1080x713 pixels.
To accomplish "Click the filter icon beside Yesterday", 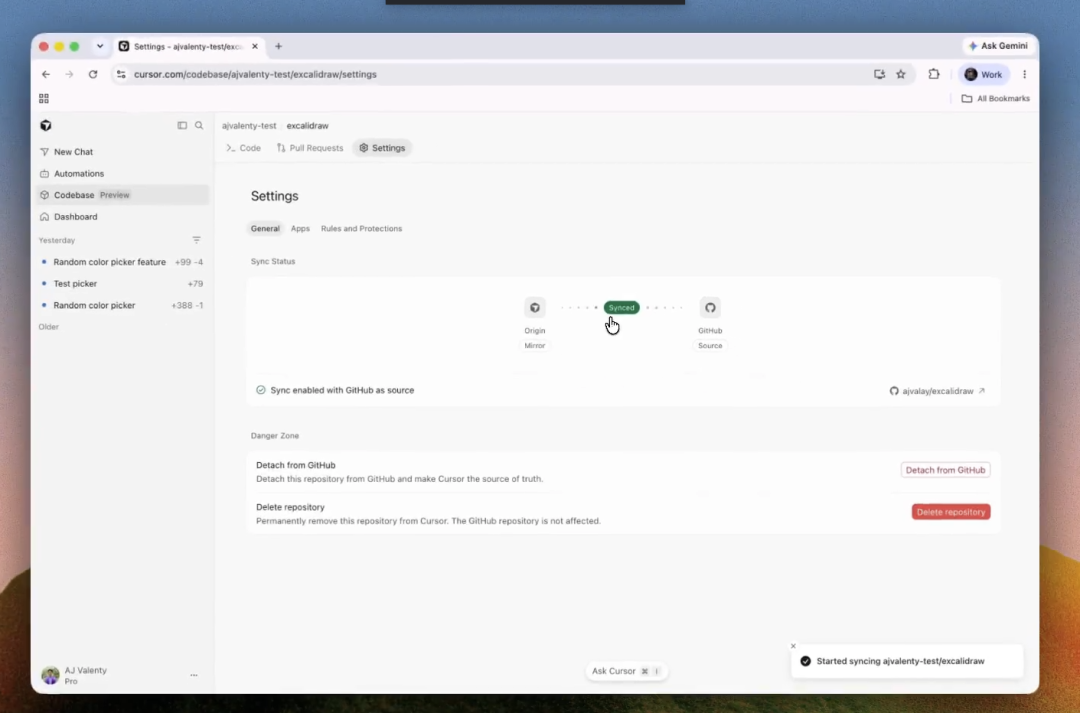I will [x=196, y=240].
